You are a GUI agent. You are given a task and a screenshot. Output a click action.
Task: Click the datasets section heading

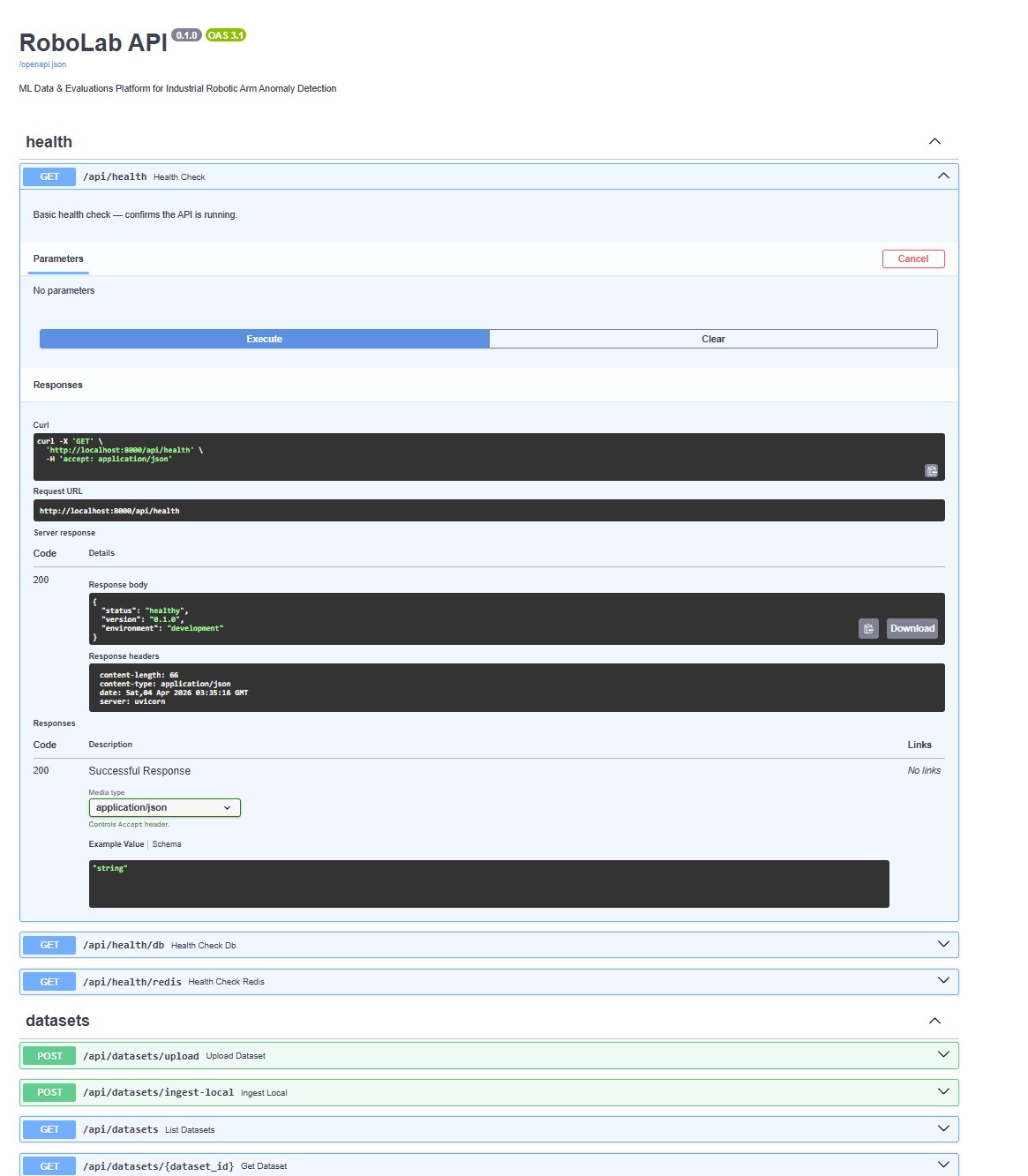[x=58, y=1021]
